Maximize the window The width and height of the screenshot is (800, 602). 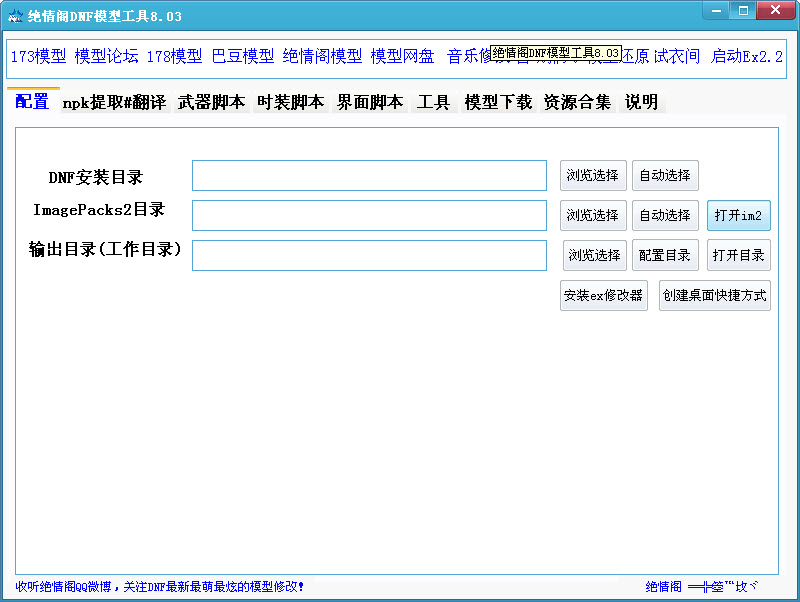(x=743, y=10)
